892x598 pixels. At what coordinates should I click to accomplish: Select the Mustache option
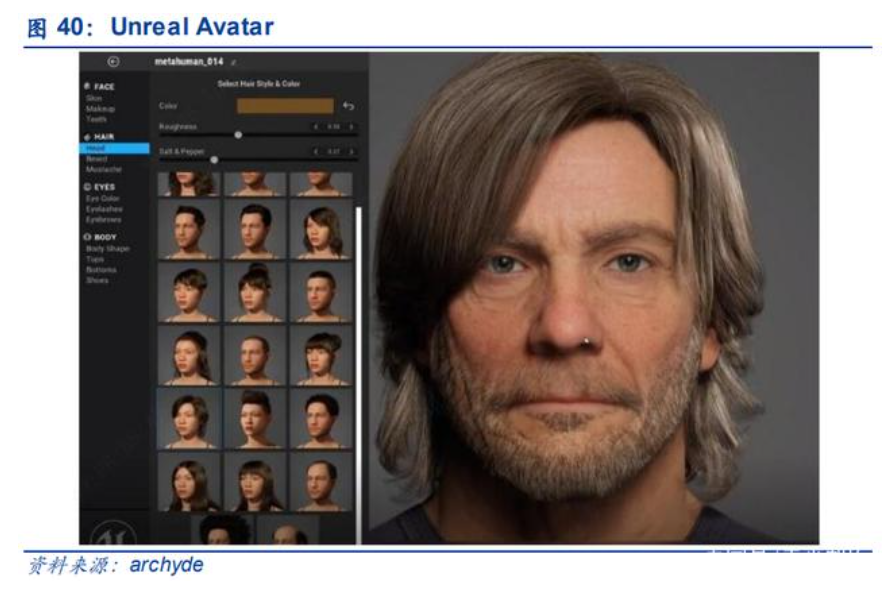(102, 170)
